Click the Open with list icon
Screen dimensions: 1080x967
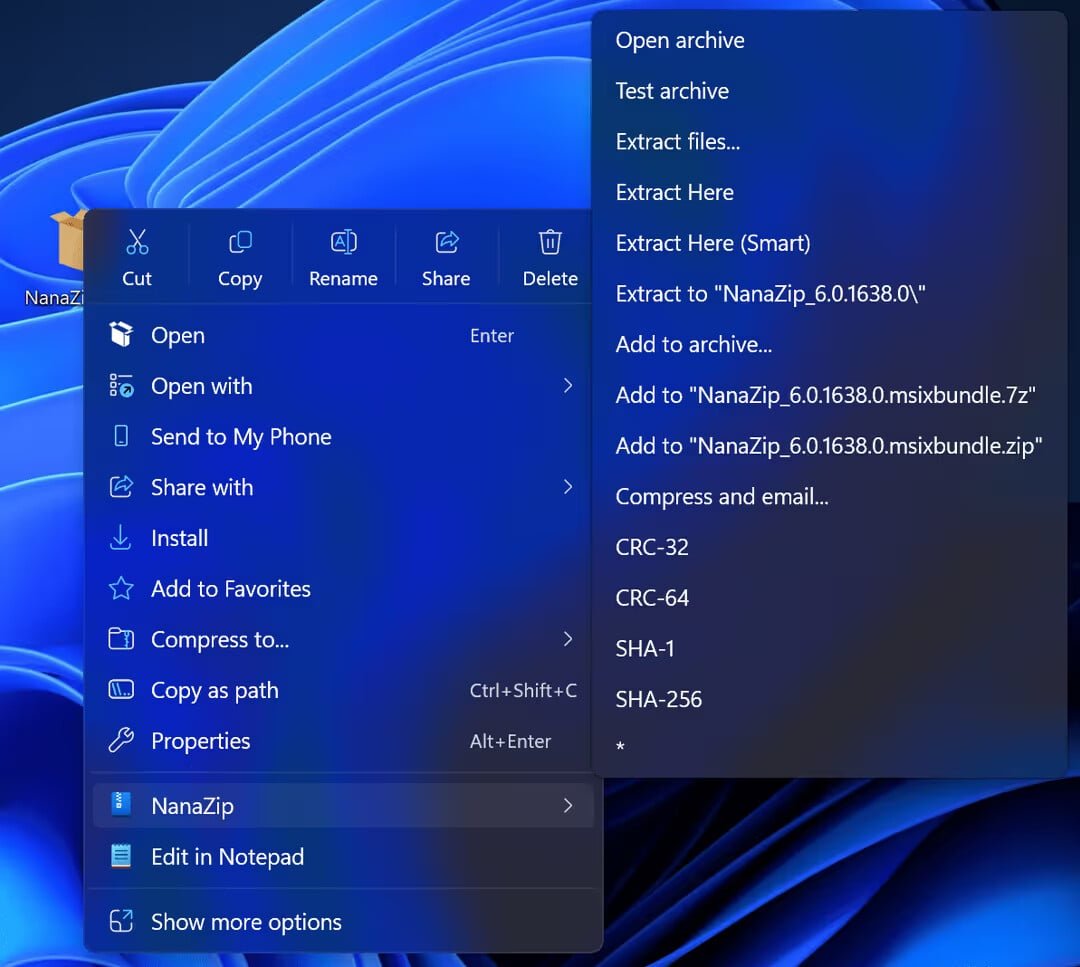(121, 386)
